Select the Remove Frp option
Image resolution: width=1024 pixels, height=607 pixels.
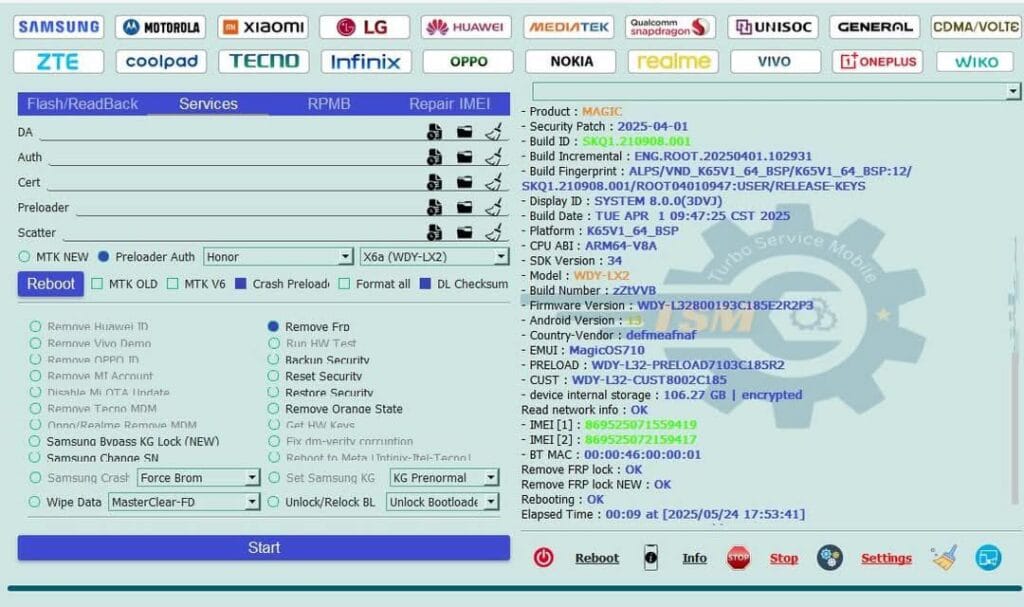274,326
